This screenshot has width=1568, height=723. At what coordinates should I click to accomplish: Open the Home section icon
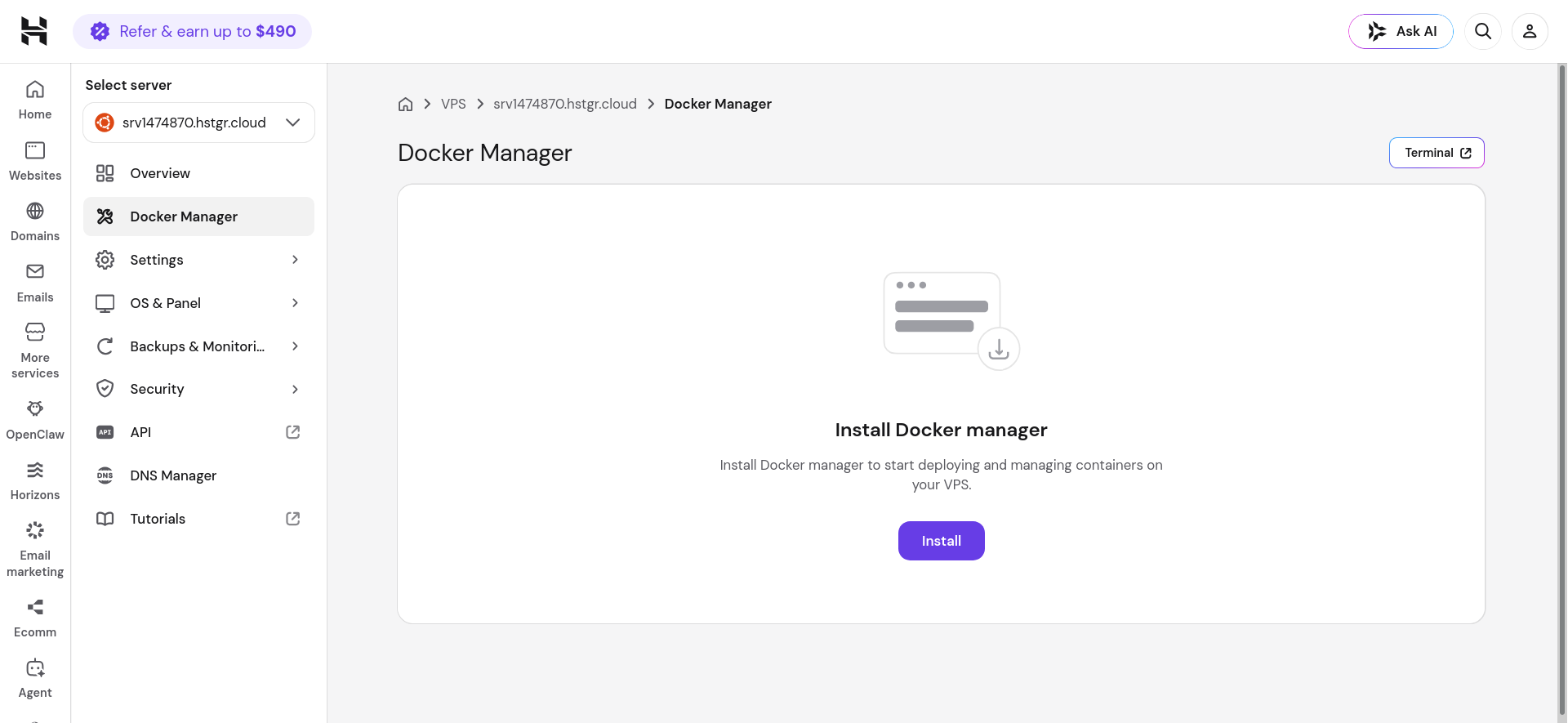coord(35,89)
